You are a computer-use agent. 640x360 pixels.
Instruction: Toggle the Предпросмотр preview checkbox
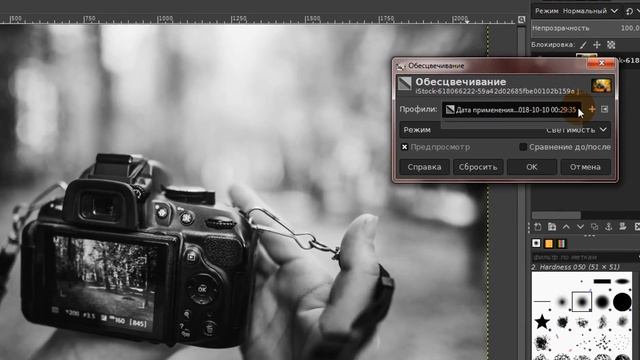point(404,147)
